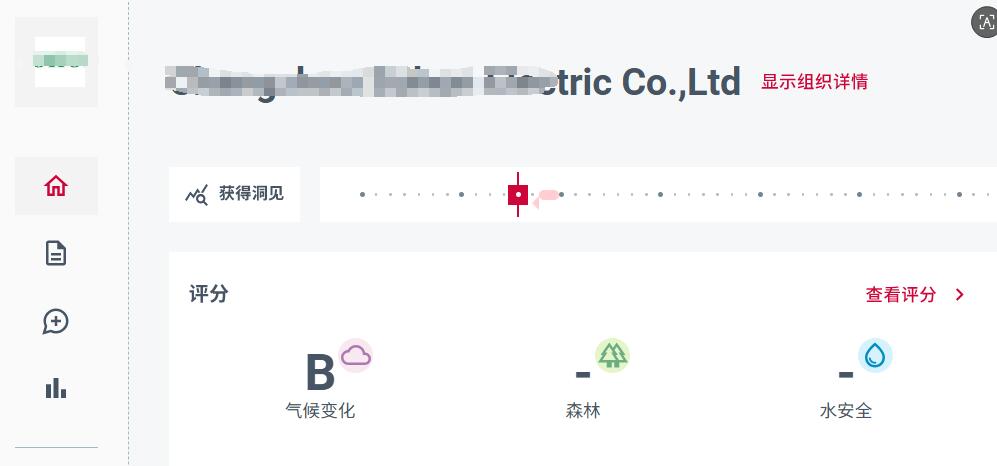The width and height of the screenshot is (997, 466).
Task: Select the 气候变化 label
Action: point(320,411)
